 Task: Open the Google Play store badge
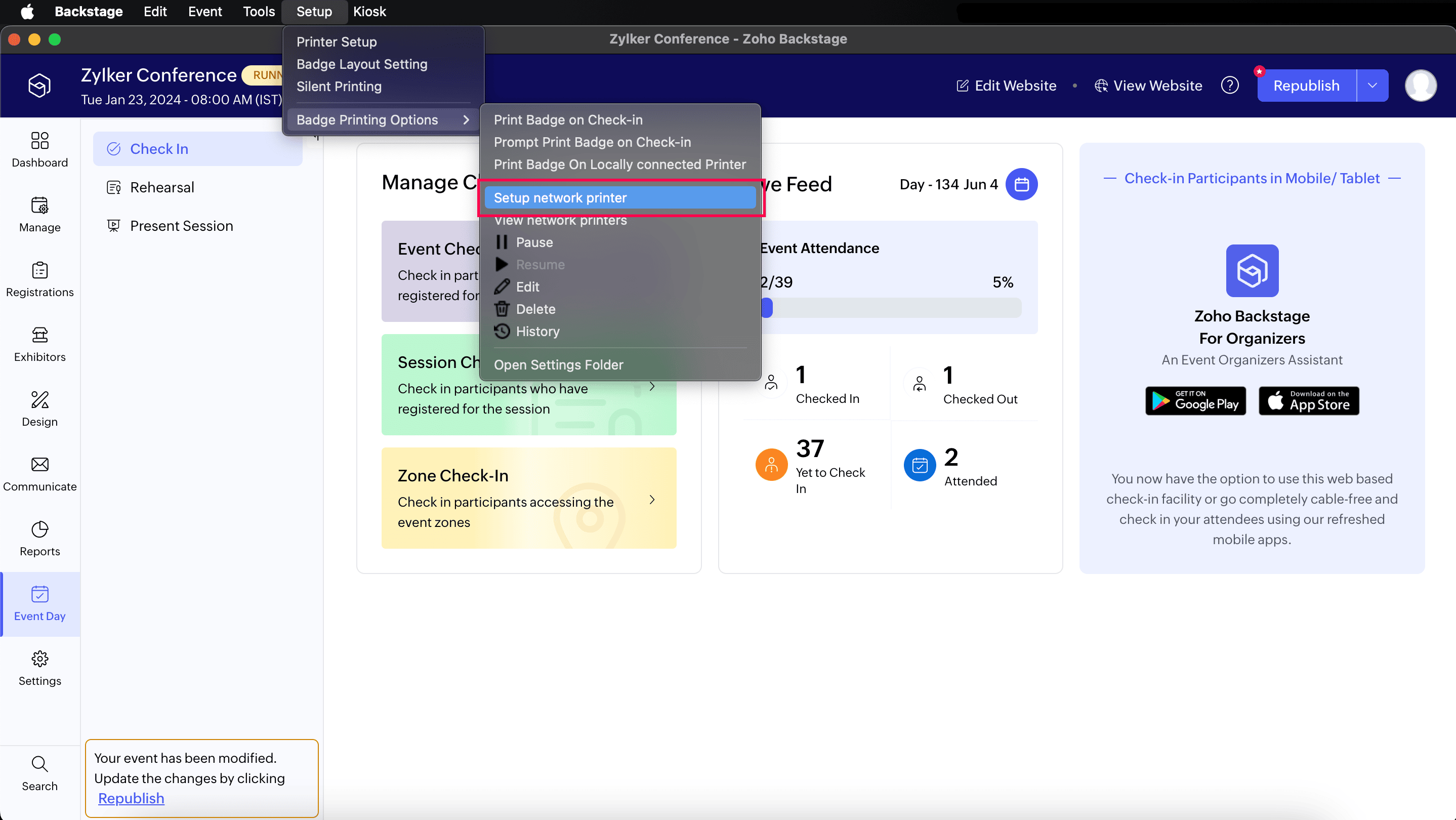pos(1195,401)
